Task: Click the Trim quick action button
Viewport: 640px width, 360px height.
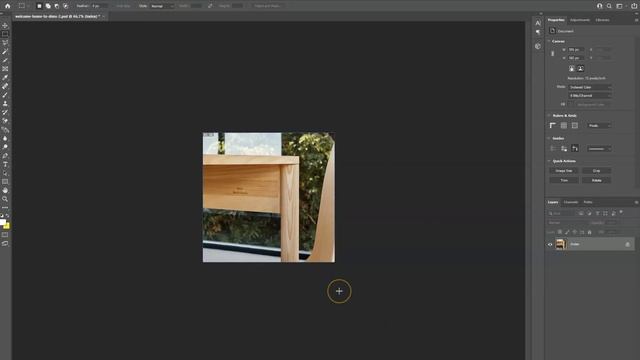Action: [564, 180]
